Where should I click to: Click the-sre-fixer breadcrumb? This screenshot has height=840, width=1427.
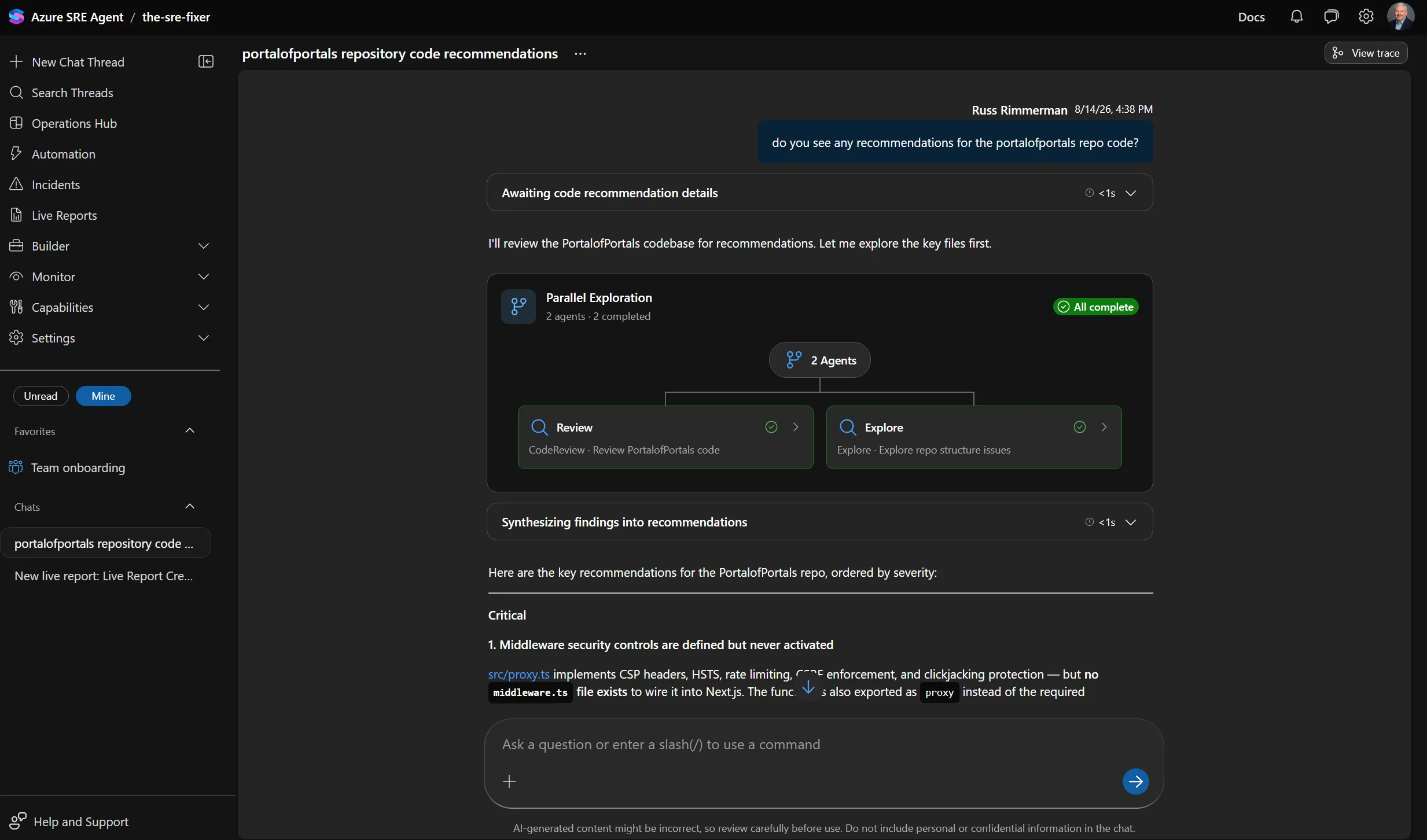tap(176, 17)
